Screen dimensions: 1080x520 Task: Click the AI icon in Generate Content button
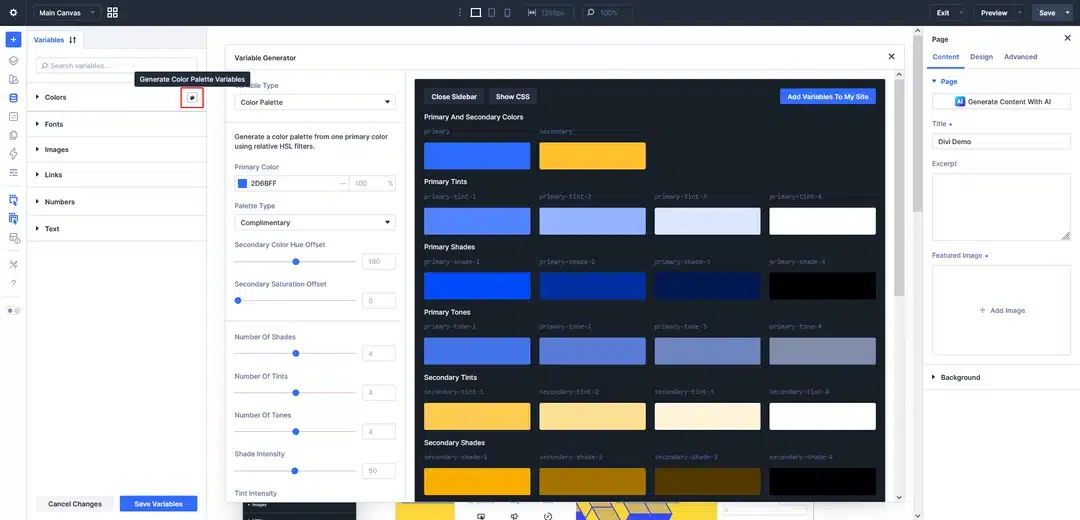coord(959,101)
